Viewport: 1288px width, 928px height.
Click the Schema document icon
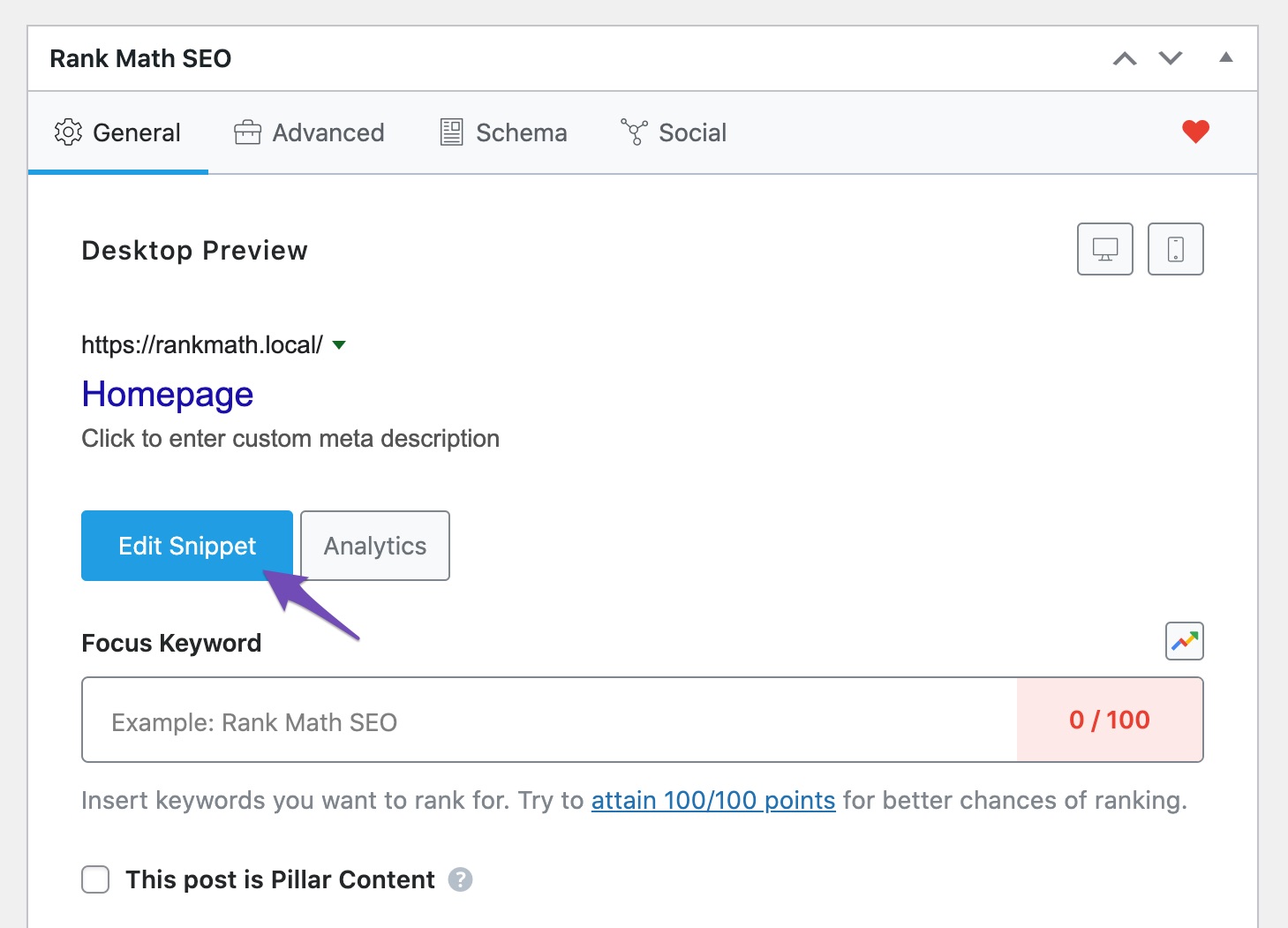[451, 132]
